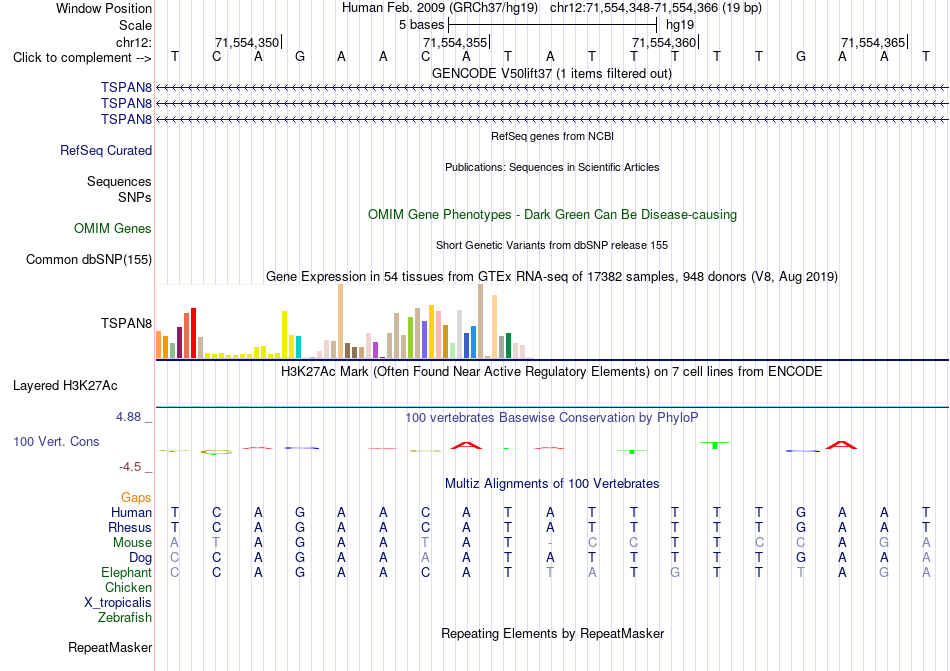Open the Layered H3K27Ac track label
Screen dimensions: 950x671
[65, 386]
